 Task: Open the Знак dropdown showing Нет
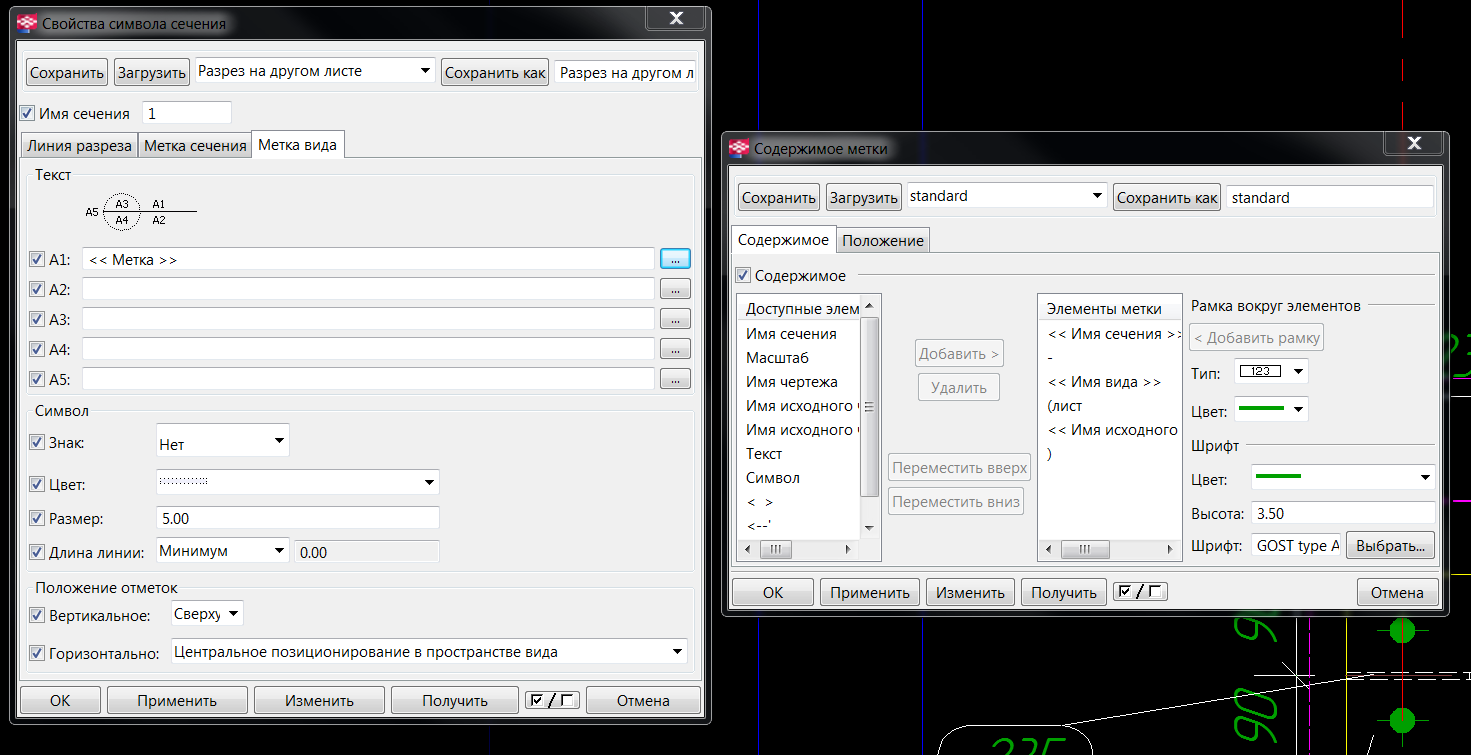pos(223,440)
